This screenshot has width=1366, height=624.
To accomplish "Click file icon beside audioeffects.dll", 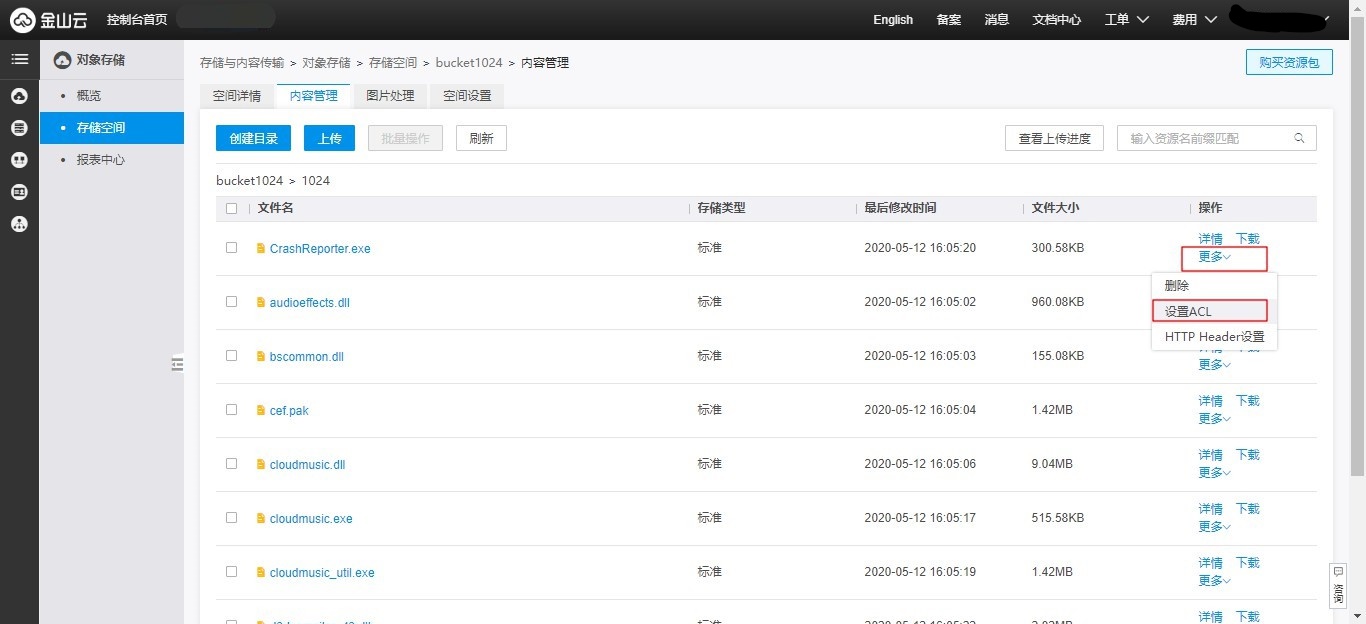I will [x=261, y=302].
